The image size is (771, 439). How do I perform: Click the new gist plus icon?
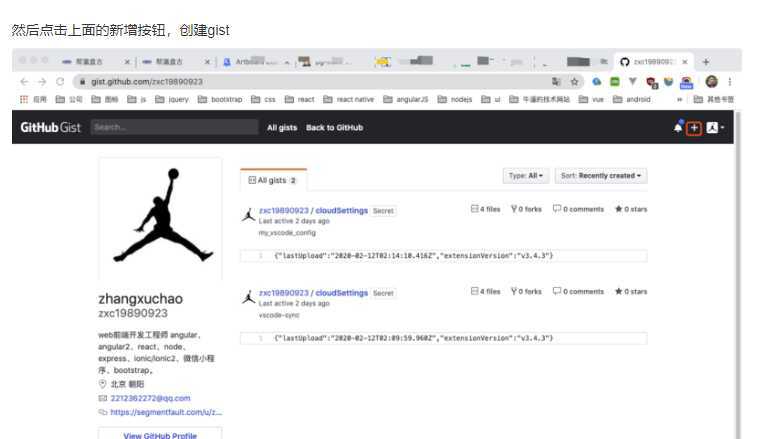[694, 128]
